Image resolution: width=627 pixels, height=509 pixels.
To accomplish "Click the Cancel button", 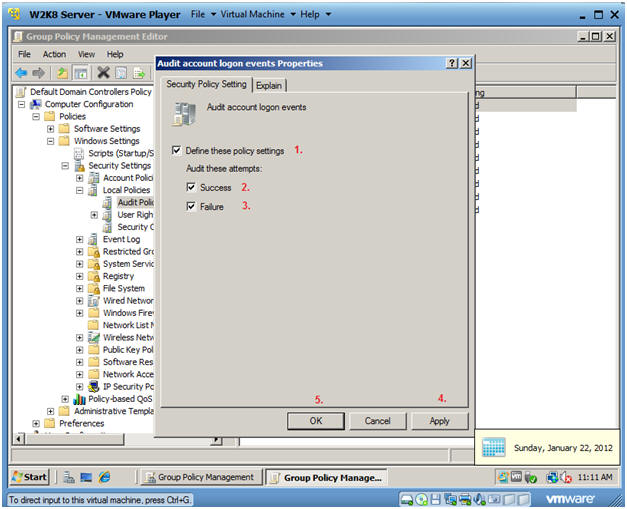I will pyautogui.click(x=377, y=421).
